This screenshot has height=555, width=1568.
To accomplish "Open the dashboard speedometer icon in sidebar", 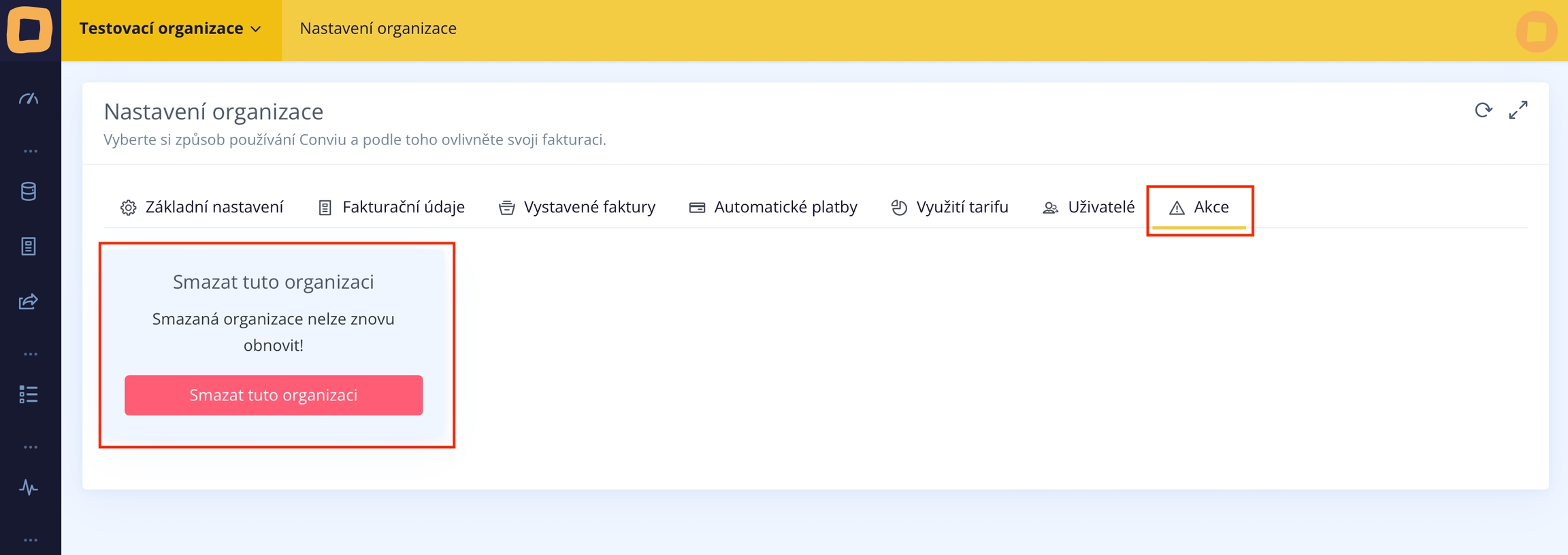I will click(x=29, y=99).
